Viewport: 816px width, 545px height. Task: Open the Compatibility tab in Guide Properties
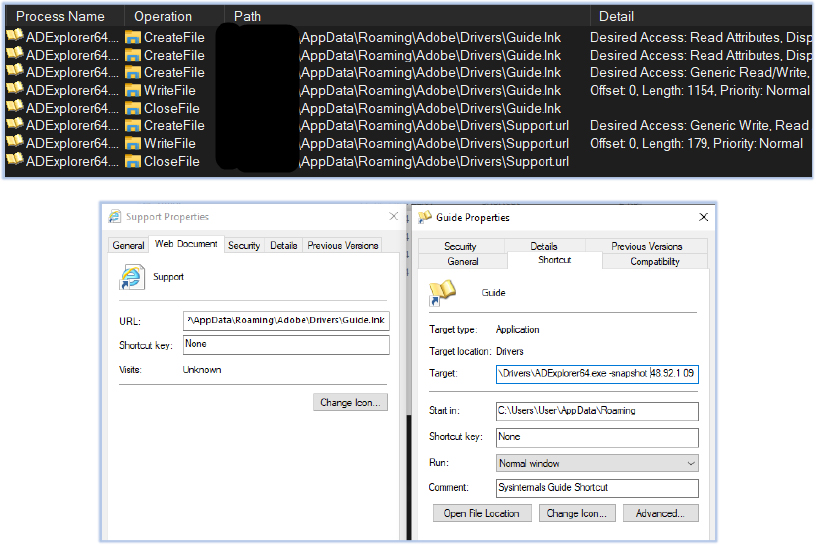coord(655,261)
